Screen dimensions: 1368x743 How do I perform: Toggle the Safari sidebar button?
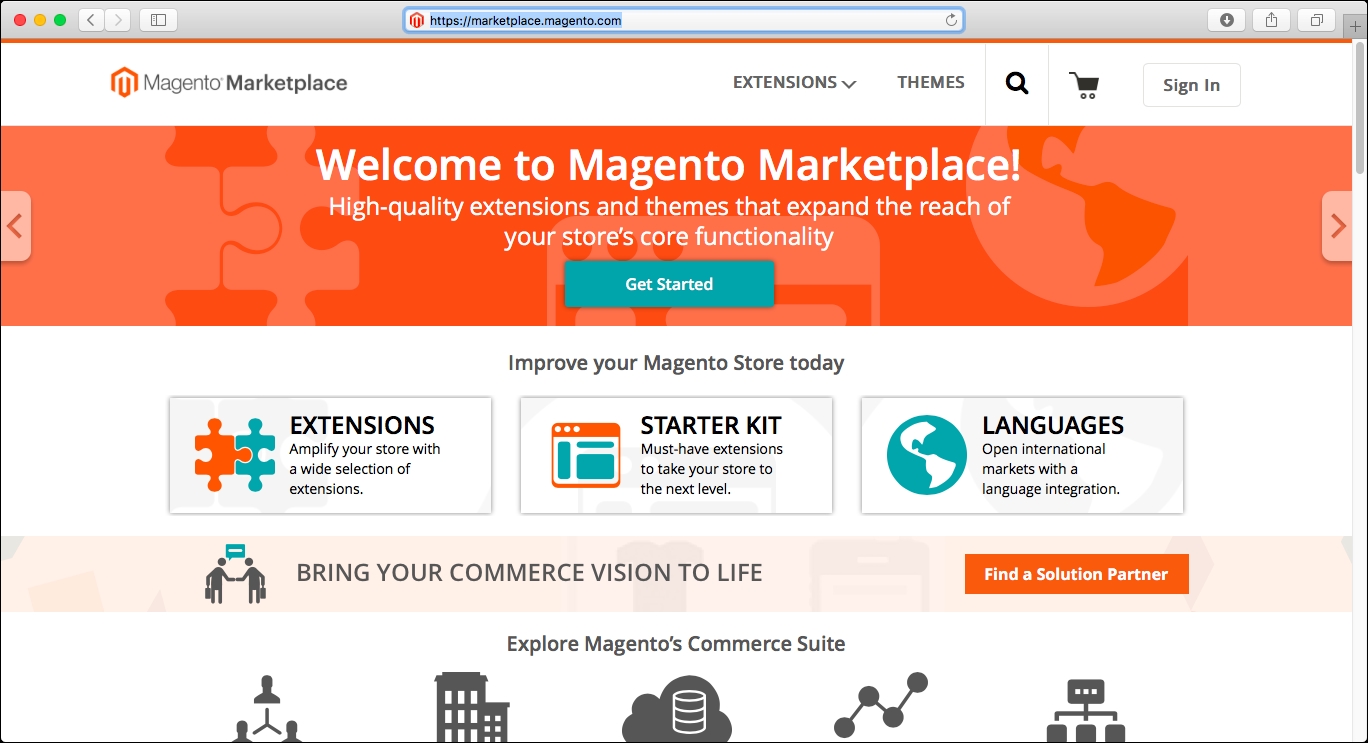(x=158, y=20)
